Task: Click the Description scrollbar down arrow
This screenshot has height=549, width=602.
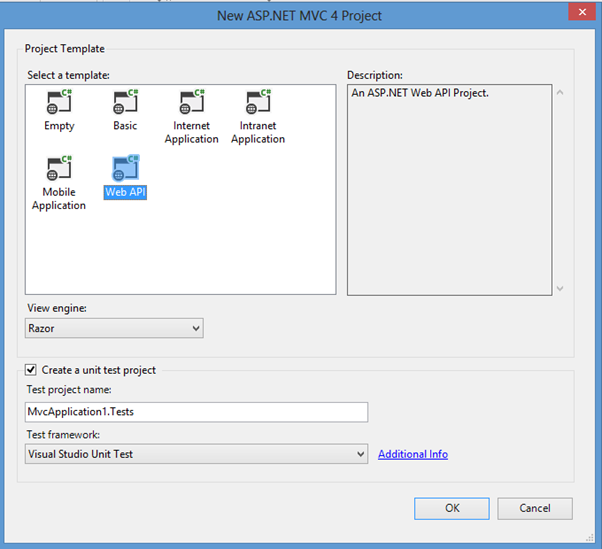Action: click(559, 287)
